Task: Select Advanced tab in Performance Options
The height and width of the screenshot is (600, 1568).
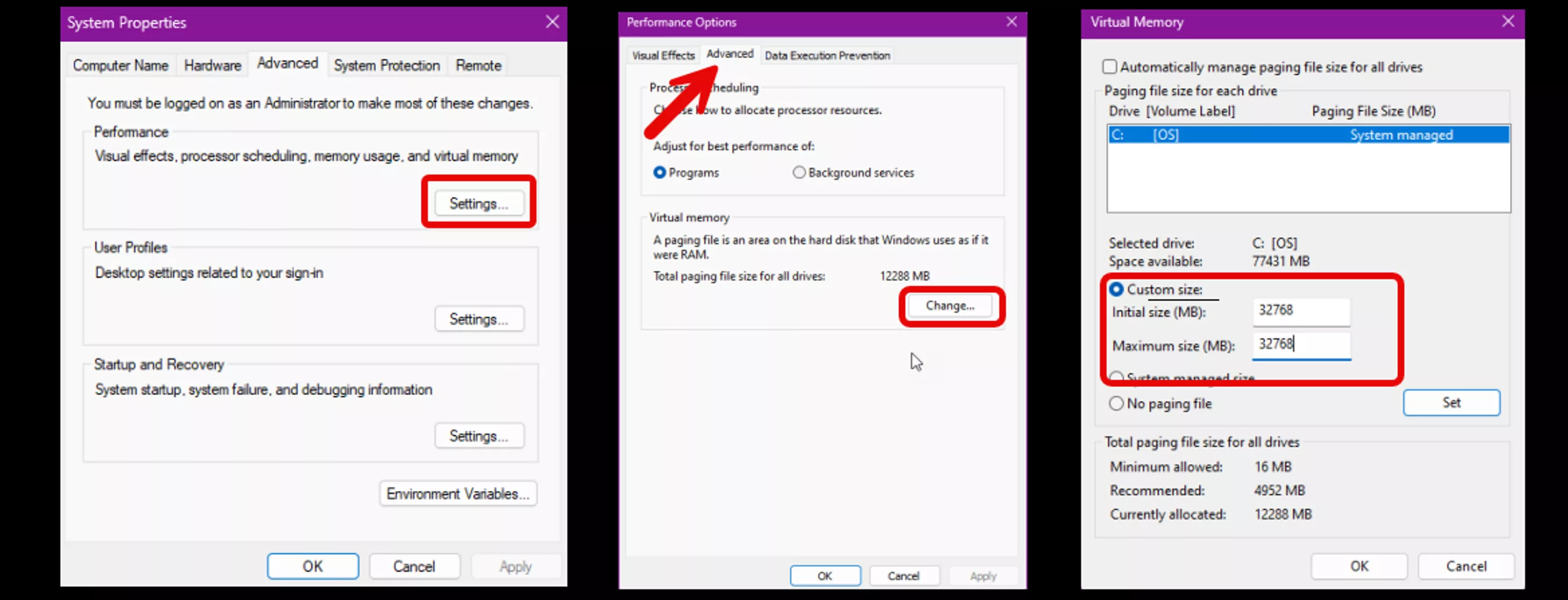Action: tap(730, 53)
